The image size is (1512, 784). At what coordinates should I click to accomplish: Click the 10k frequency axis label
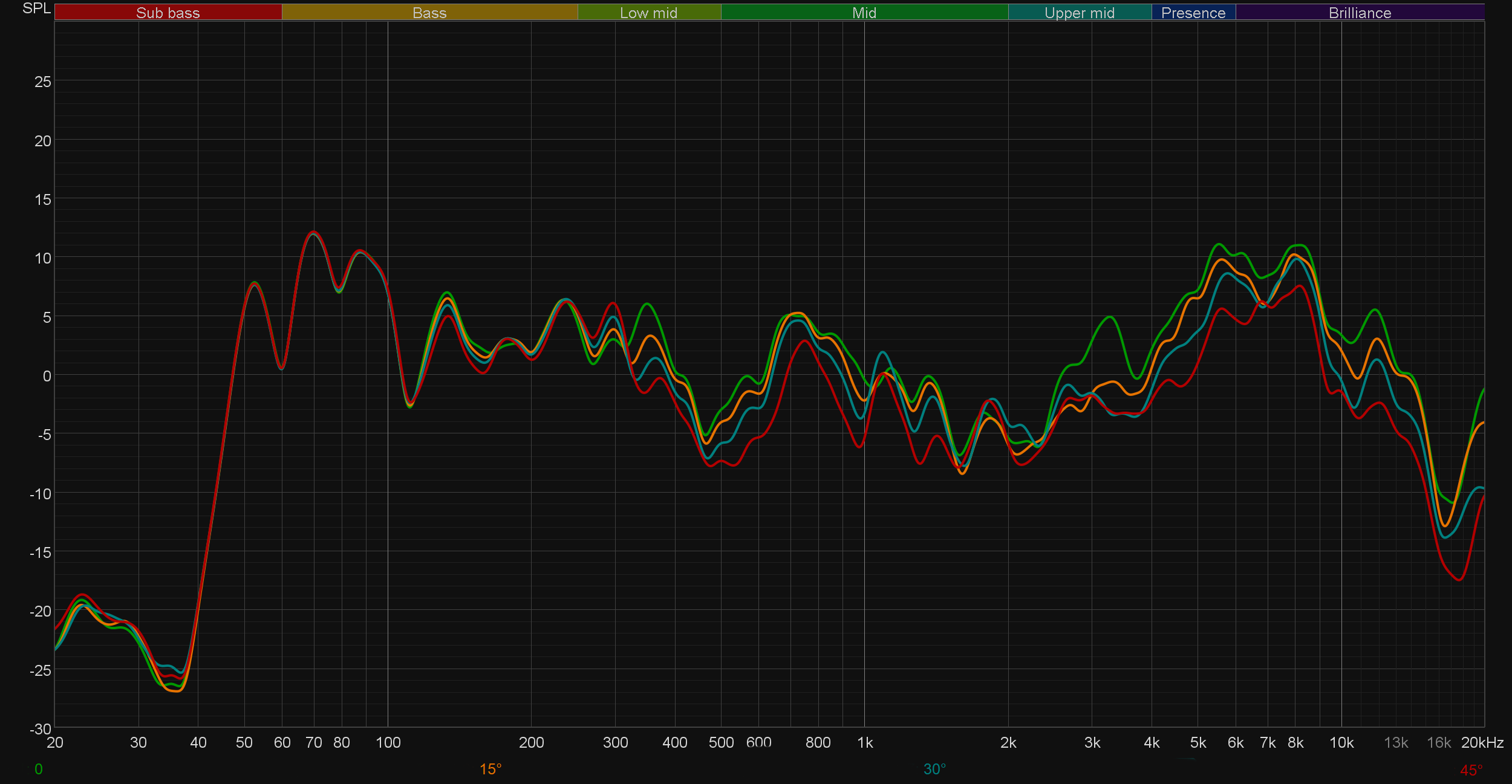pyautogui.click(x=1341, y=742)
